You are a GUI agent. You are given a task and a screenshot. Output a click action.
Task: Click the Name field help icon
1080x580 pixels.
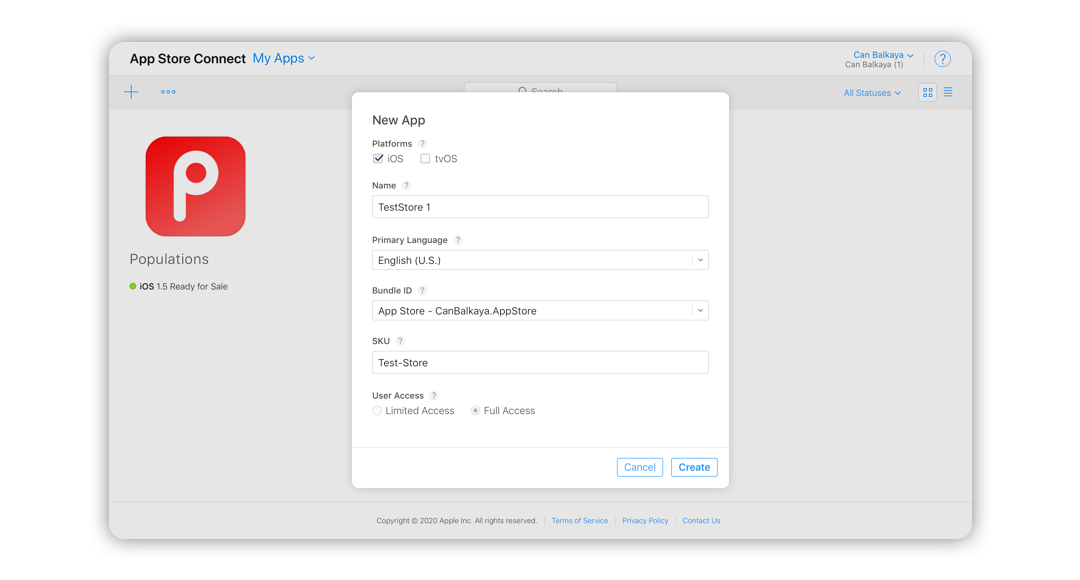(406, 185)
